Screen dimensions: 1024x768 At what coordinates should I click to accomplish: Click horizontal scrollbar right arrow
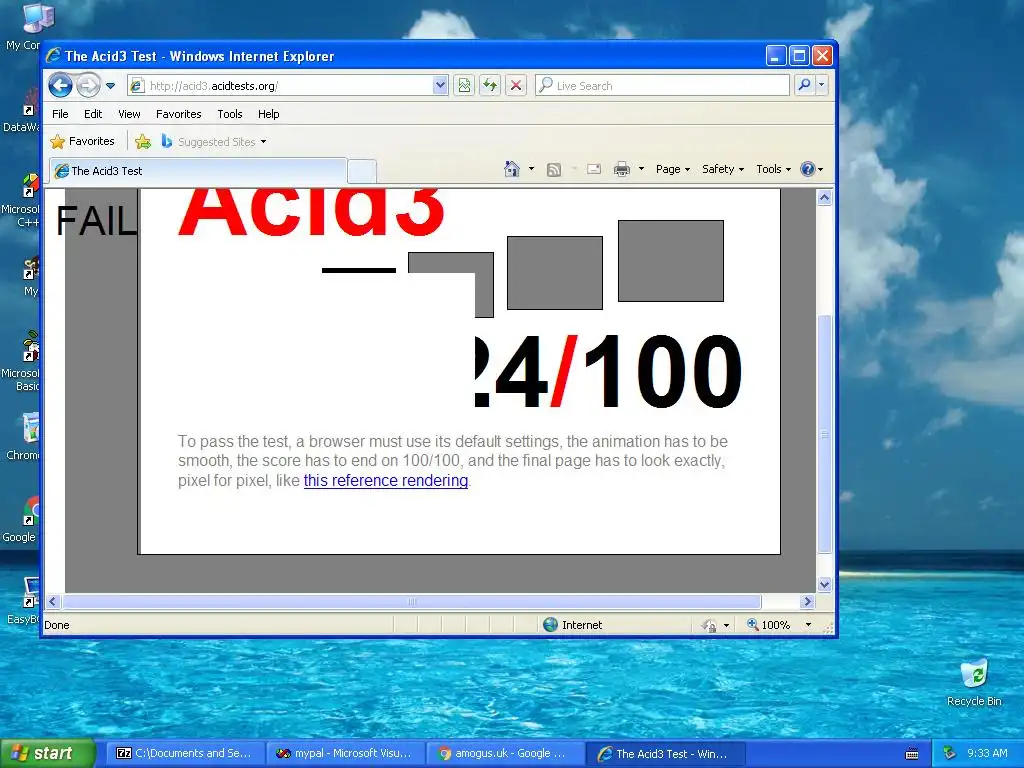tap(807, 601)
